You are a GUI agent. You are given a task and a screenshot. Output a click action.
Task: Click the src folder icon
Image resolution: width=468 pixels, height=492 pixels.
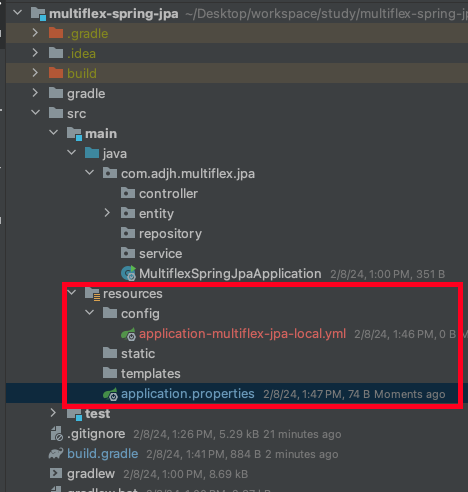(56, 113)
